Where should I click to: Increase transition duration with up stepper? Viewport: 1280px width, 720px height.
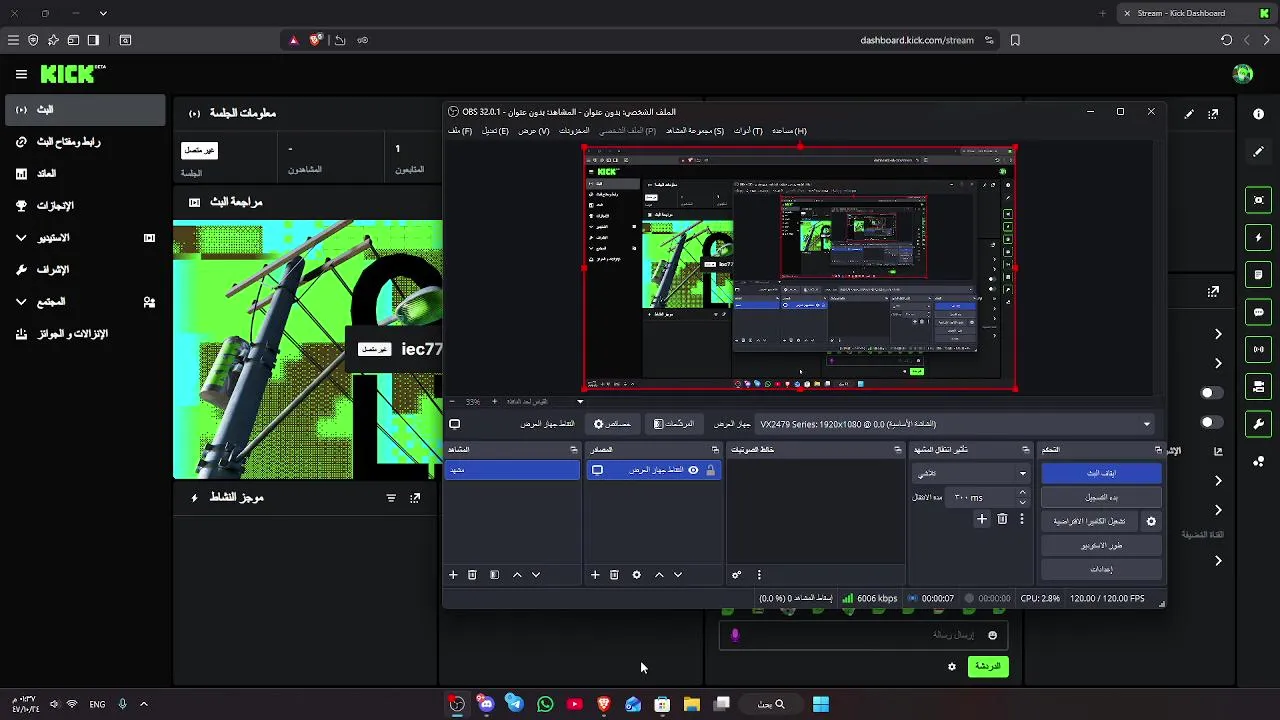pyautogui.click(x=1022, y=492)
